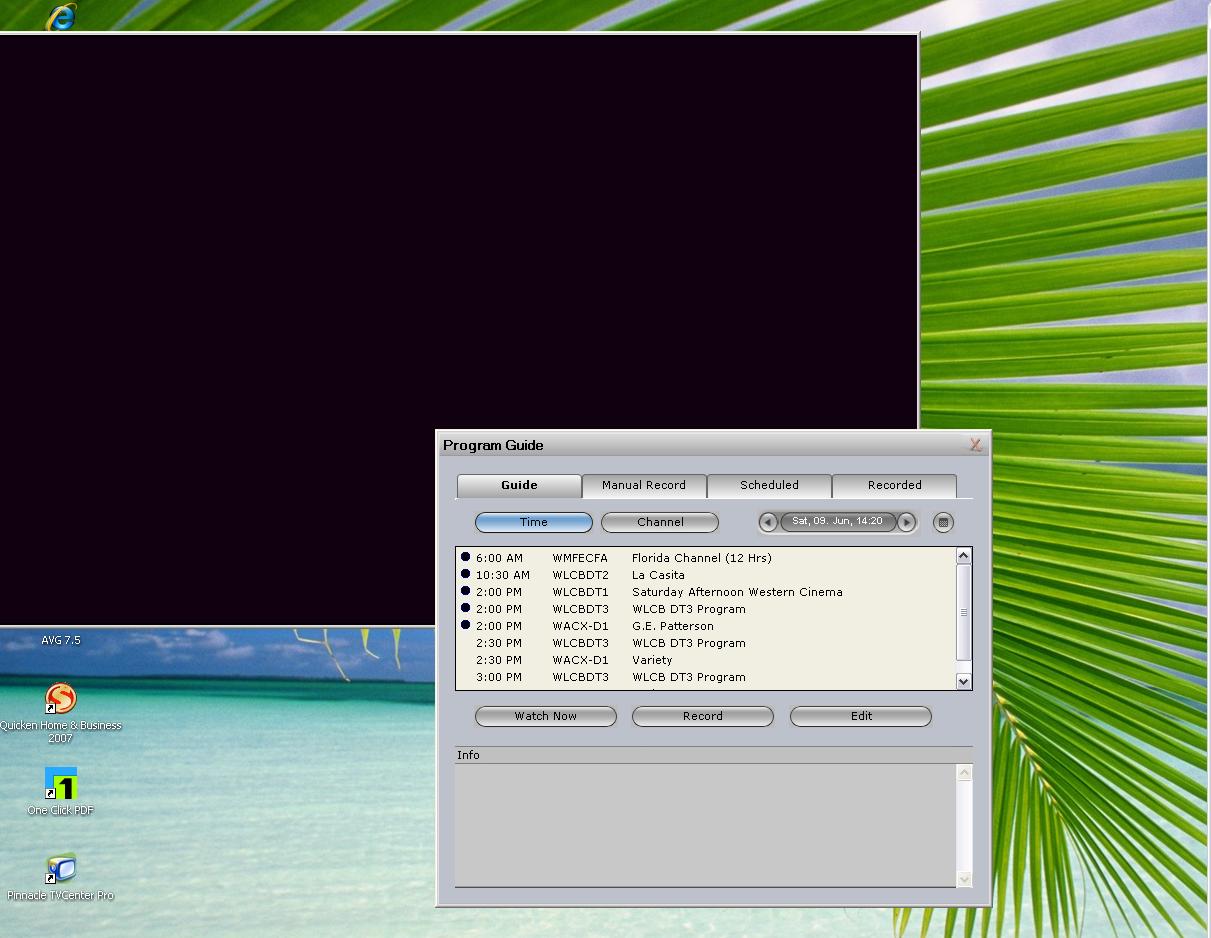Open the Scheduled tab
This screenshot has height=938, width=1211.
coord(769,485)
